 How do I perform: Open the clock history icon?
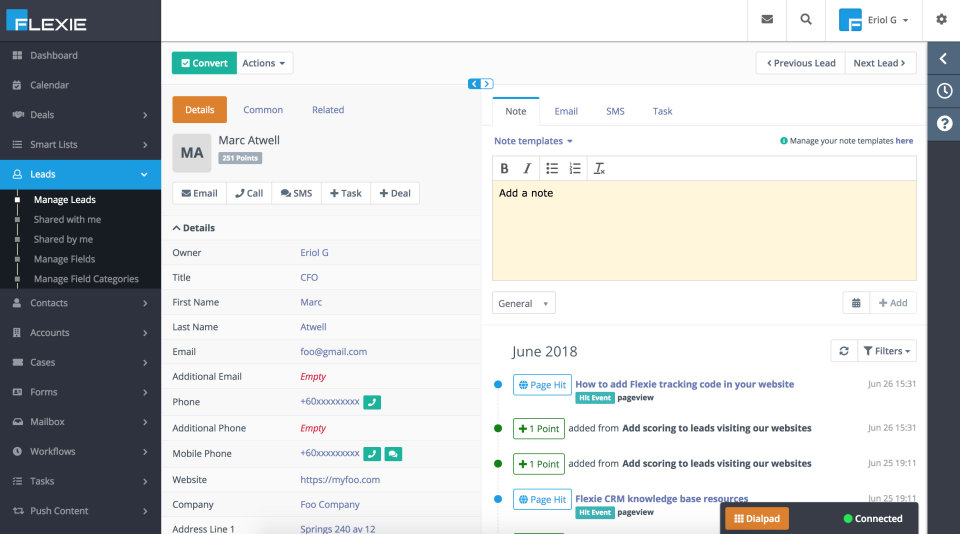click(944, 91)
